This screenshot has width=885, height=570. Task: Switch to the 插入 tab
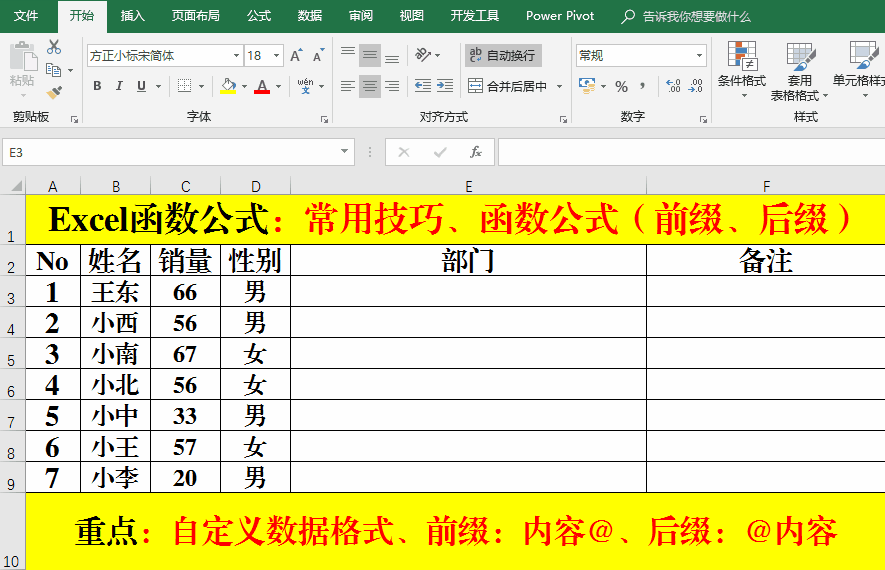(133, 16)
